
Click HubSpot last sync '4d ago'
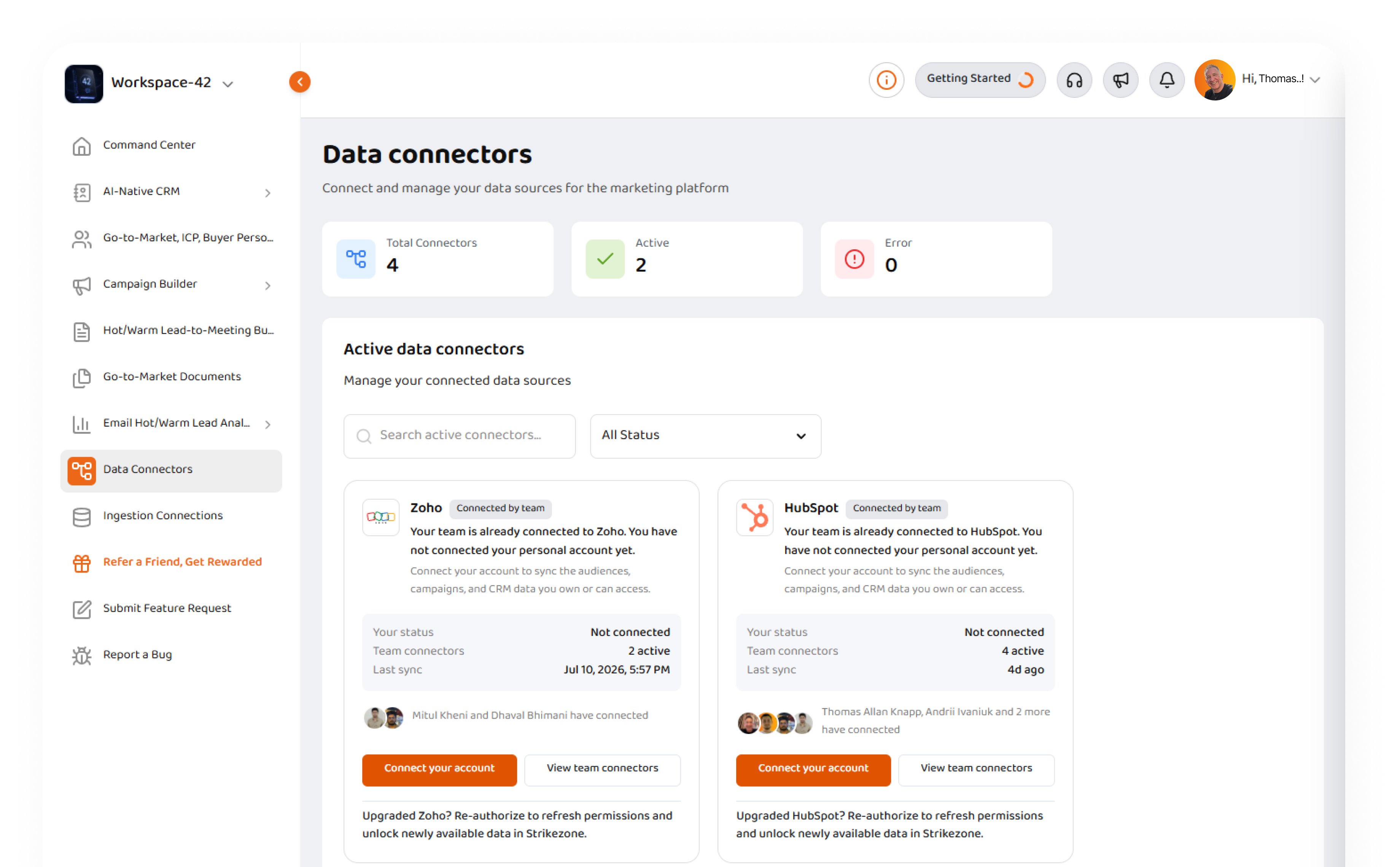click(x=1025, y=669)
